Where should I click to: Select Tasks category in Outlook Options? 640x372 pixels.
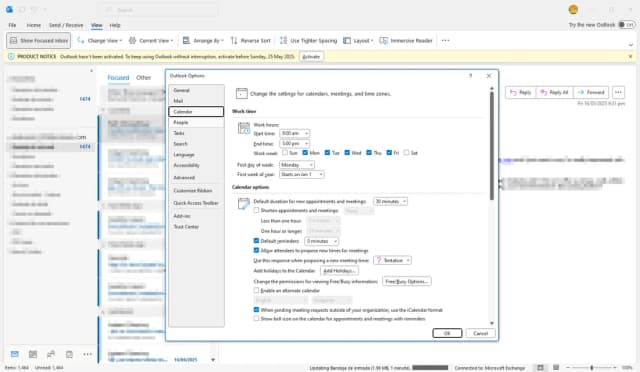(x=196, y=133)
